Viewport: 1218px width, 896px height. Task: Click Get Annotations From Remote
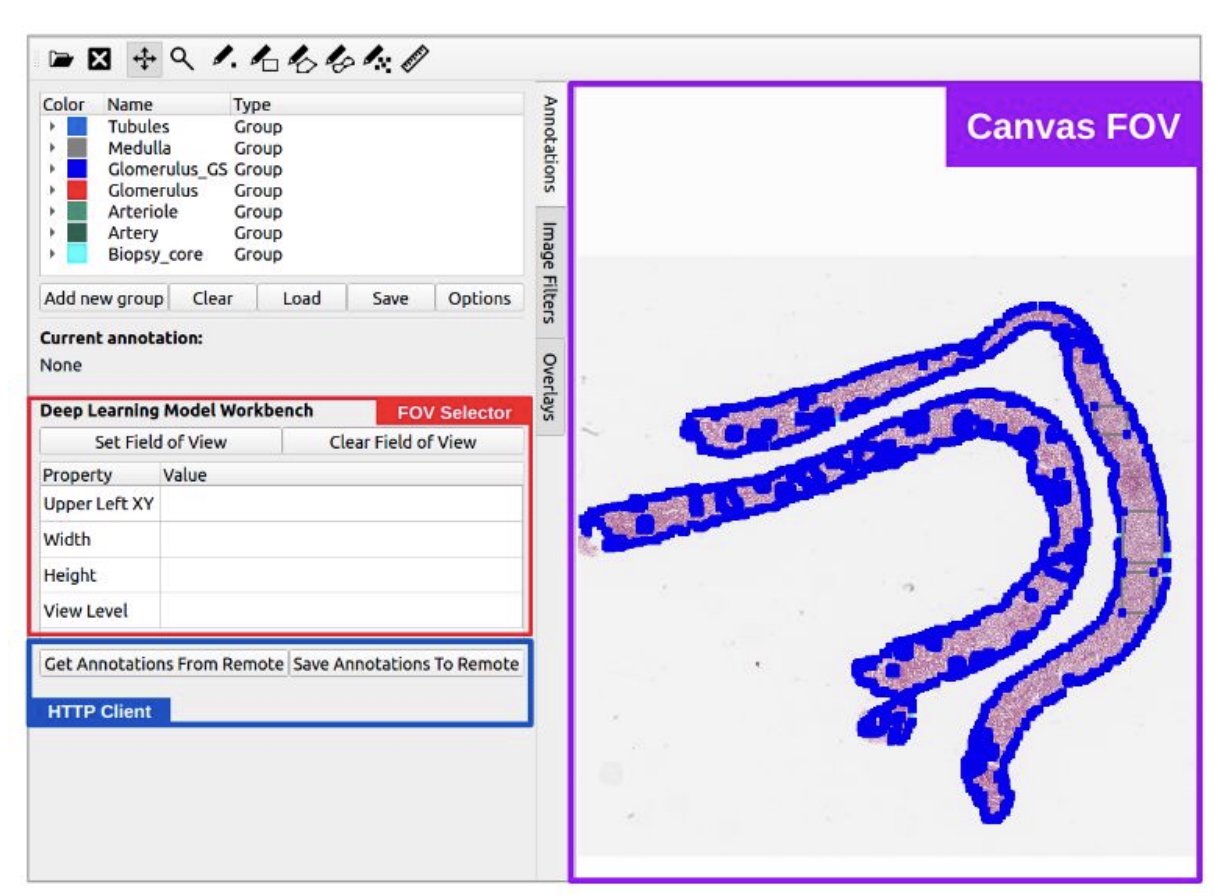click(164, 664)
